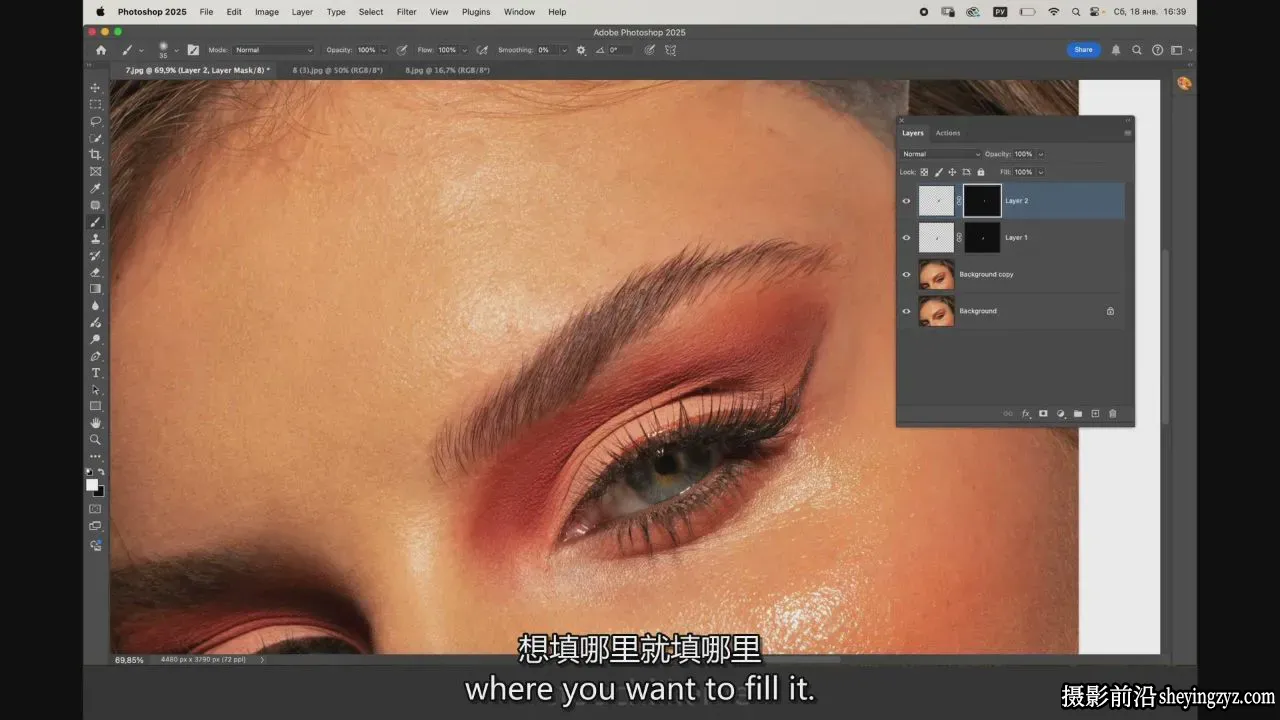Select the Hand tool
This screenshot has height=720, width=1280.
point(96,423)
